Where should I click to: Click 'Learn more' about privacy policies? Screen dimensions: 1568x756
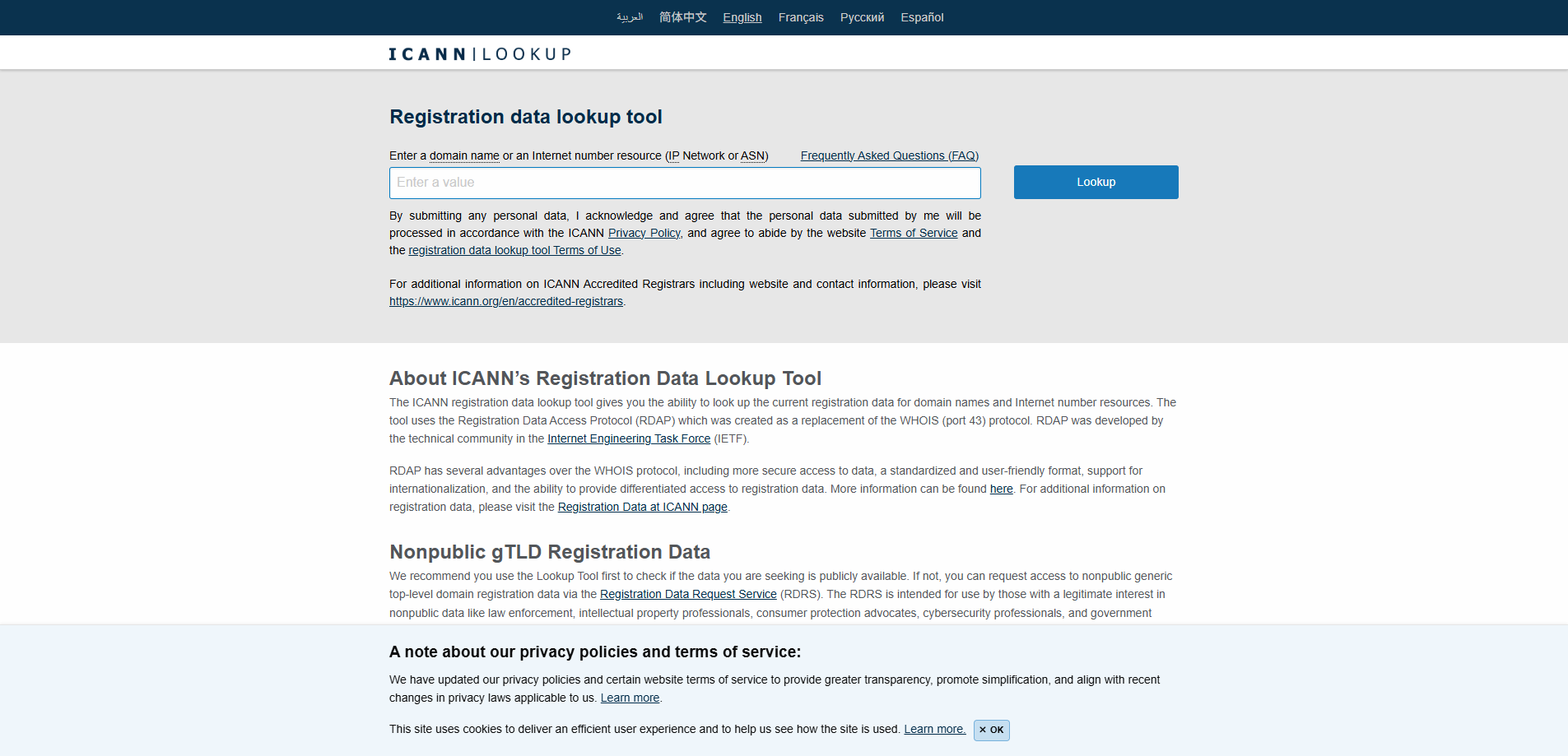click(630, 698)
